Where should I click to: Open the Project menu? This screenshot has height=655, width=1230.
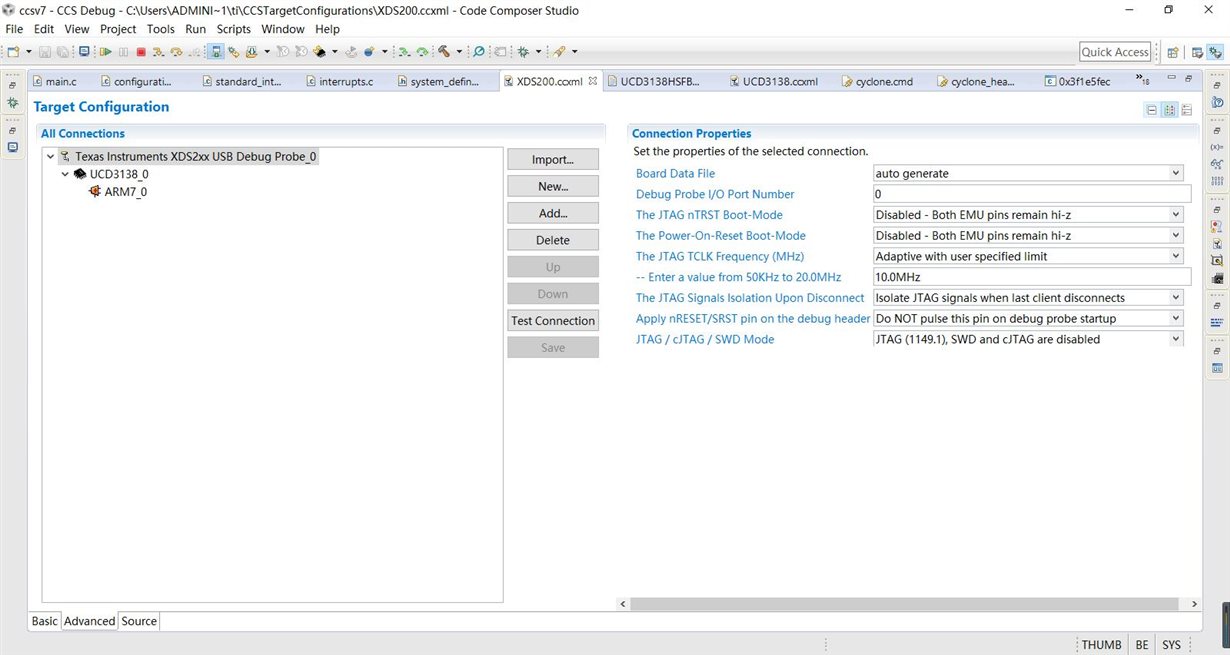pyautogui.click(x=118, y=29)
